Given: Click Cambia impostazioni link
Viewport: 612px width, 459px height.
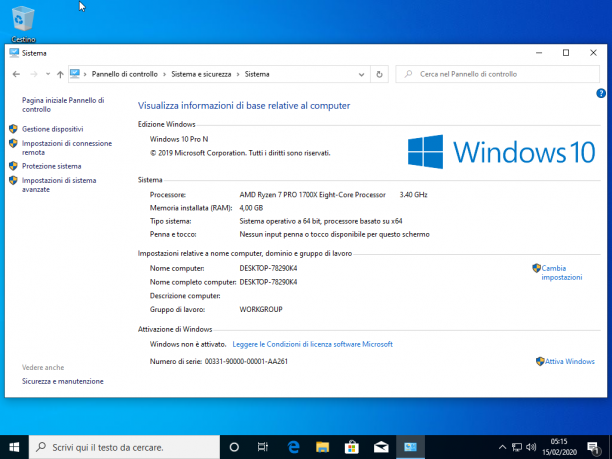Looking at the screenshot, I should tap(562, 272).
